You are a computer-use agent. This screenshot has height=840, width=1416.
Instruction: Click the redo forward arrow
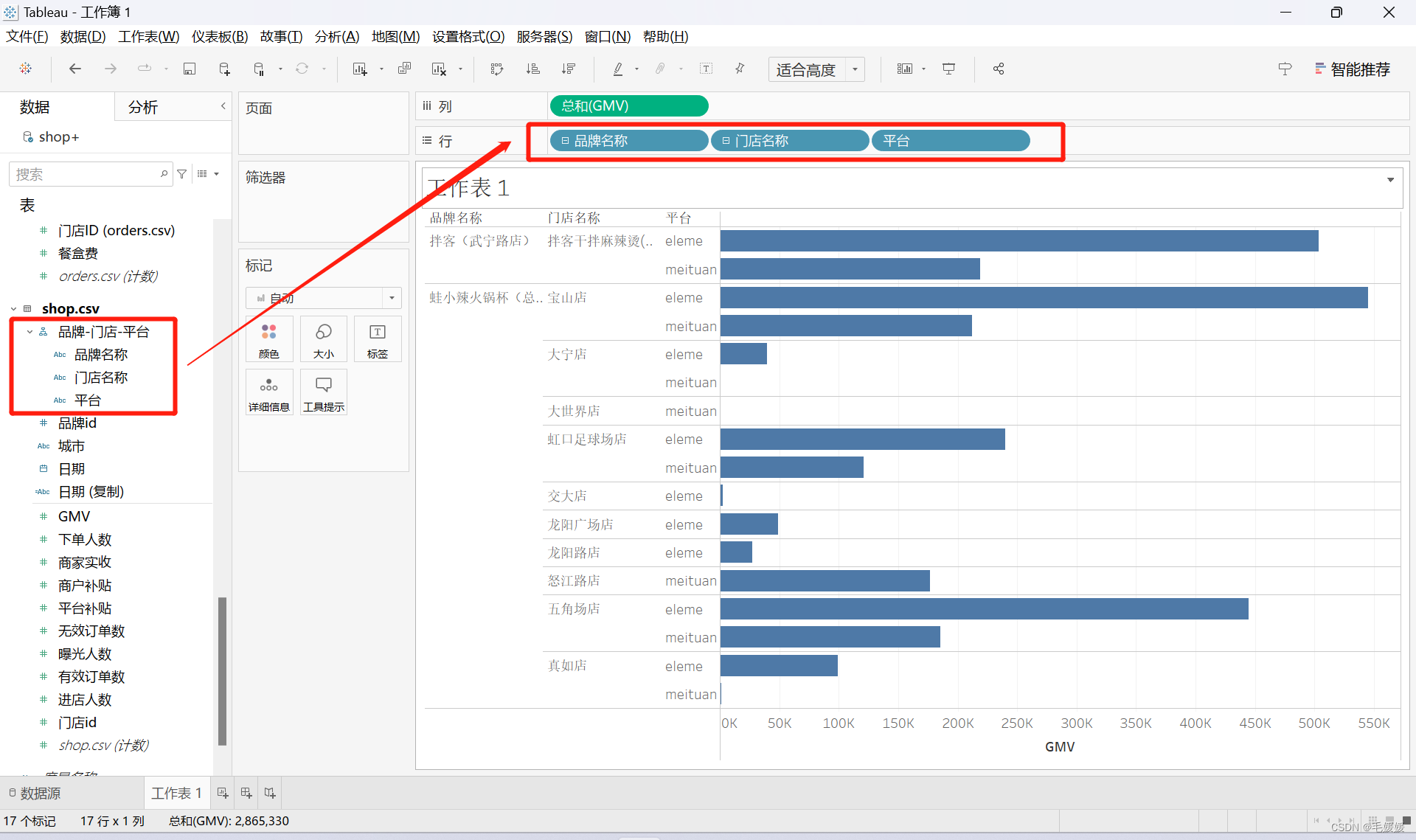point(111,69)
